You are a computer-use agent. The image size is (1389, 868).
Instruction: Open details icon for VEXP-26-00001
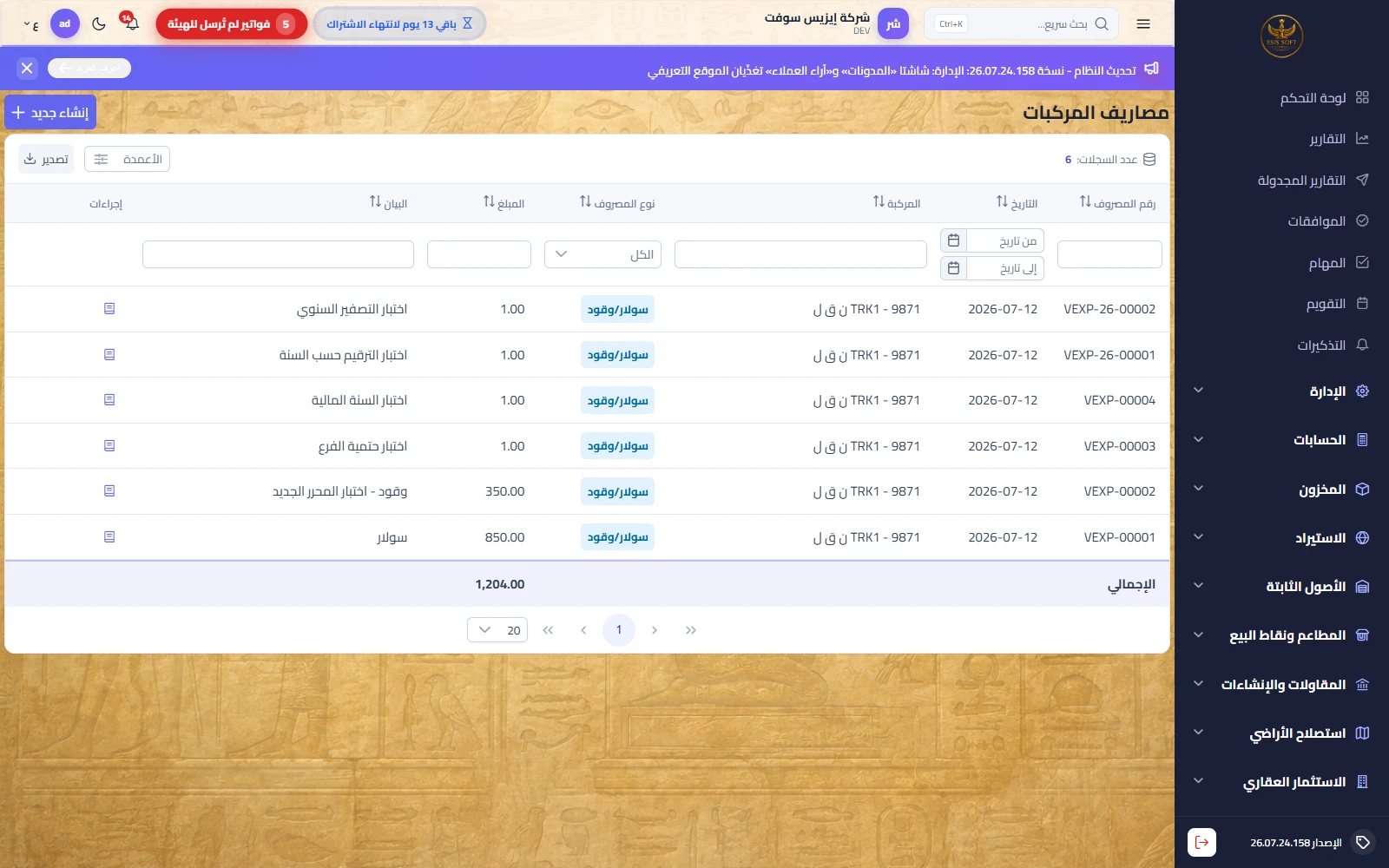click(109, 354)
